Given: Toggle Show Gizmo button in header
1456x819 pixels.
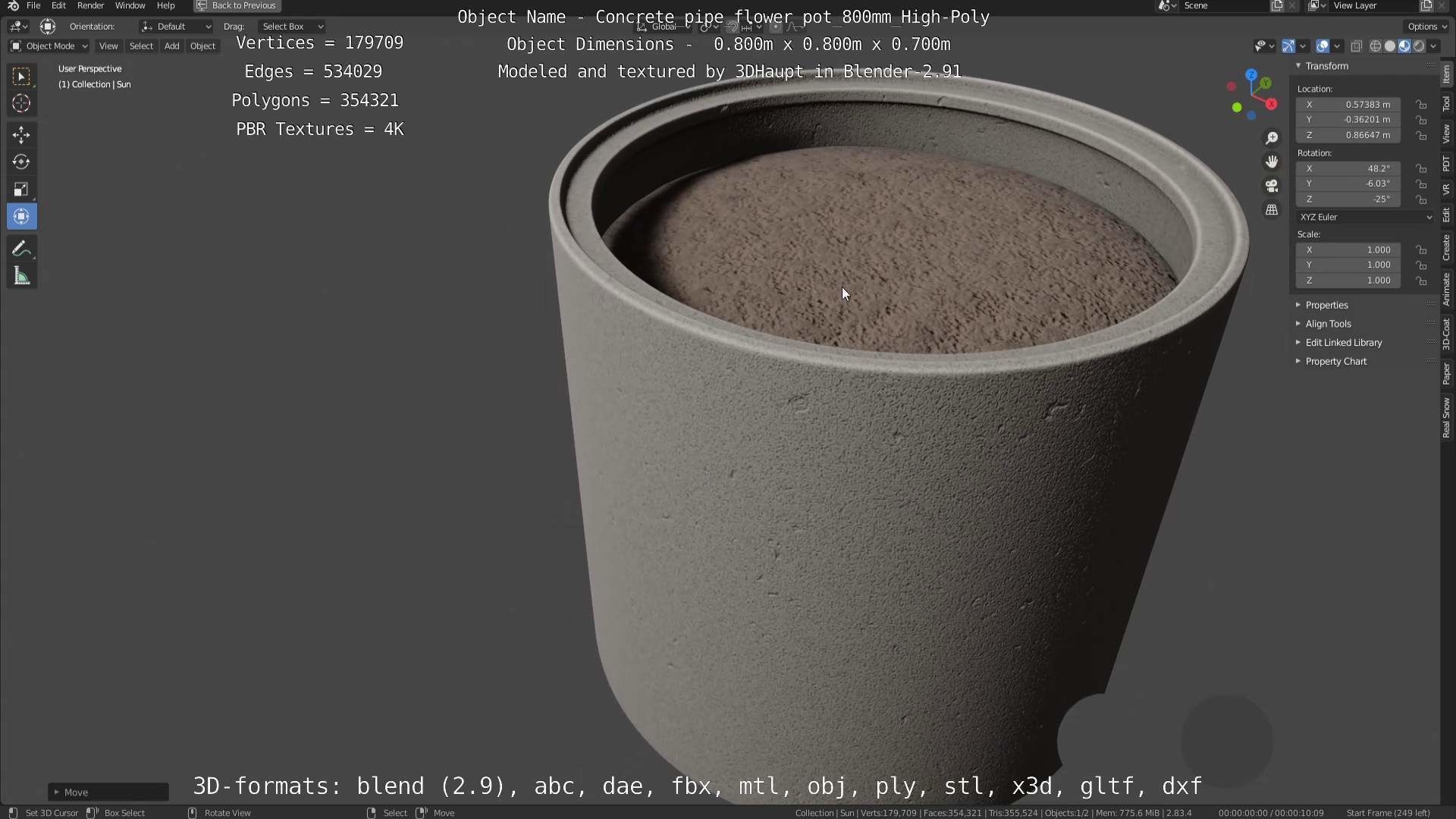Looking at the screenshot, I should [1288, 46].
